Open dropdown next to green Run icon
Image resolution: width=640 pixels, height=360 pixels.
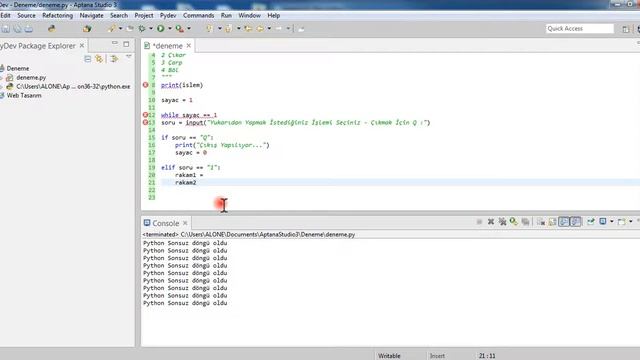(x=170, y=29)
